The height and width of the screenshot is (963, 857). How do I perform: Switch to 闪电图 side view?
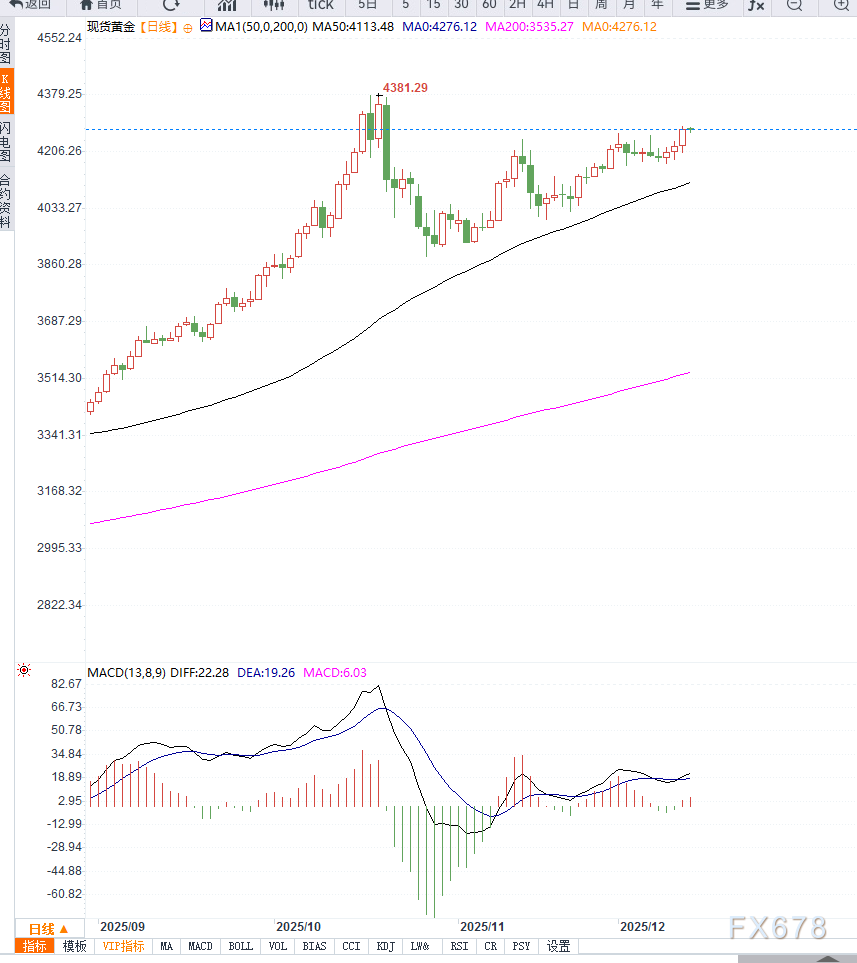6,142
